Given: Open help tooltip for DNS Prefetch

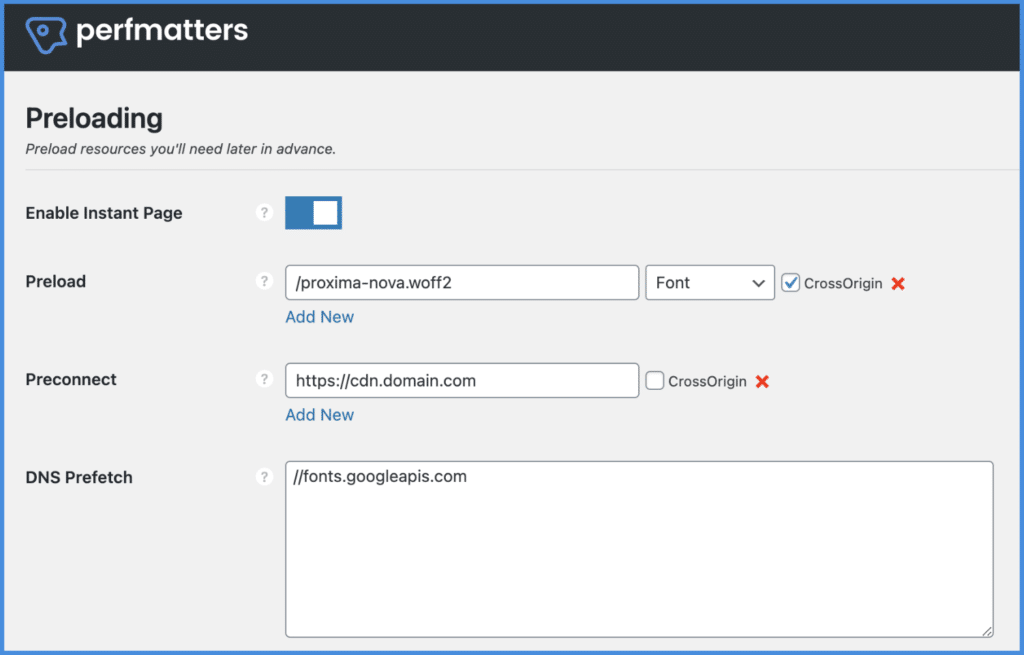Looking at the screenshot, I should coord(264,477).
